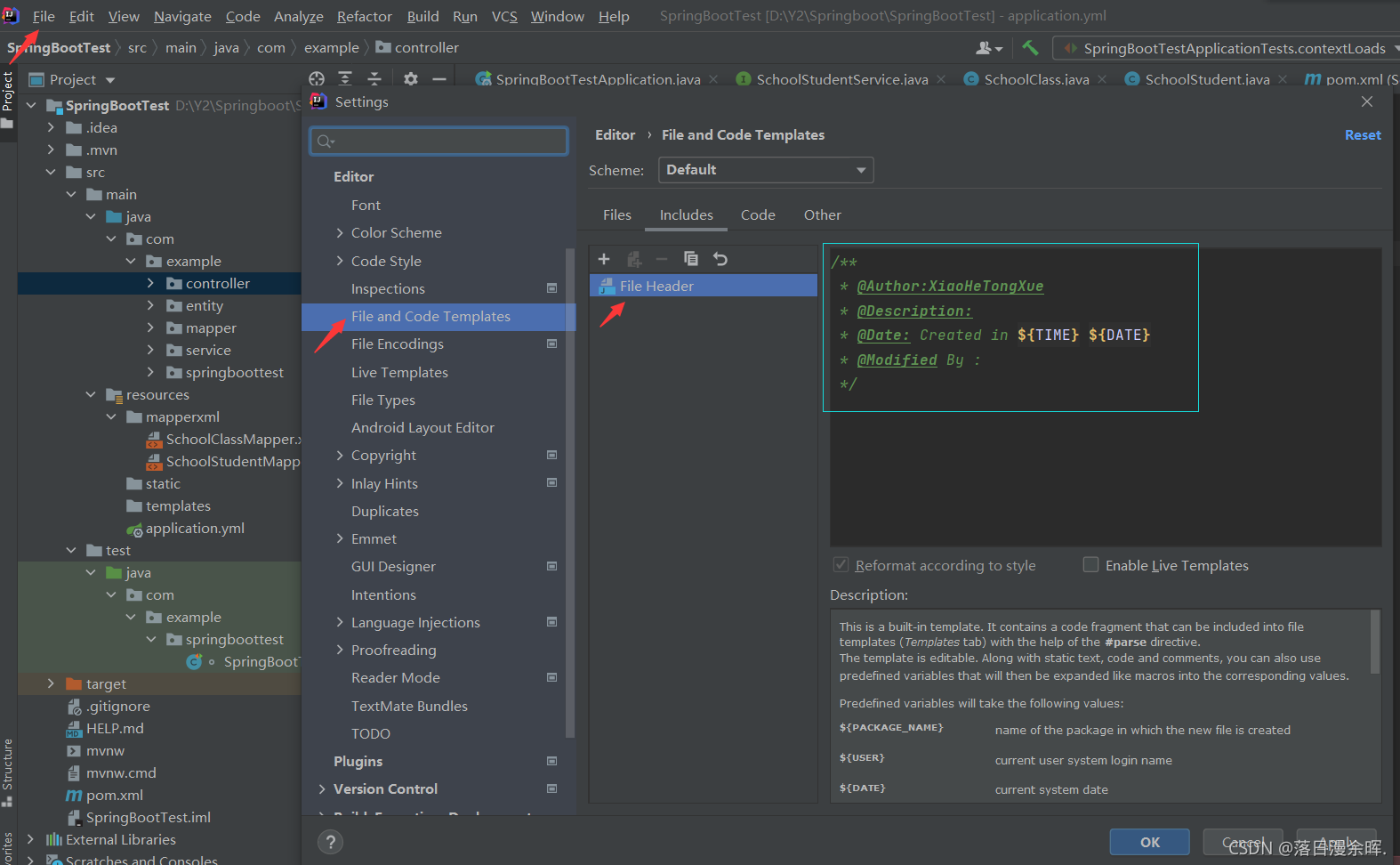The height and width of the screenshot is (865, 1400).
Task: Add a new include template
Action: [x=604, y=259]
